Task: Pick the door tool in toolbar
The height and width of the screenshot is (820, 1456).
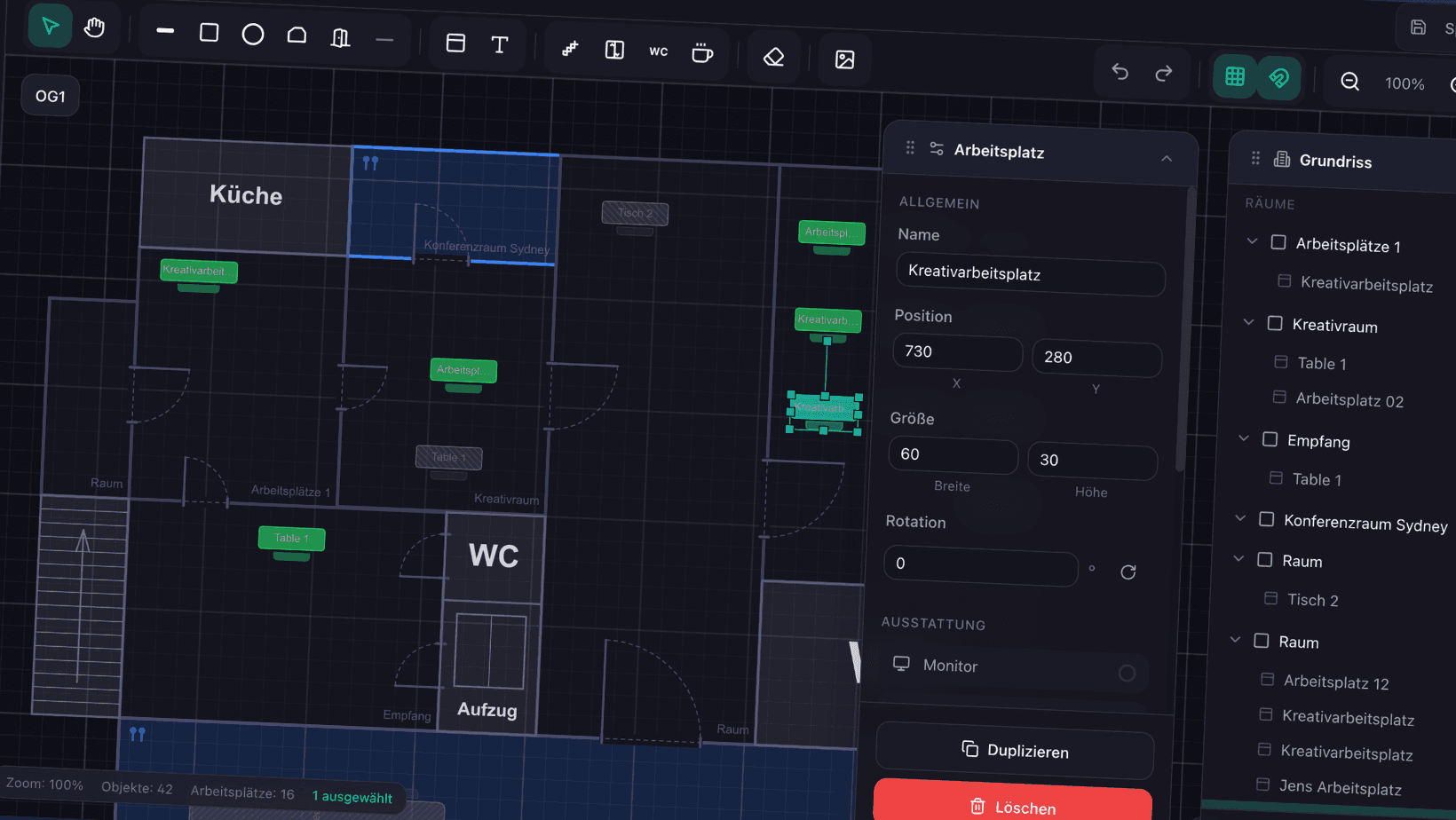Action: (x=340, y=37)
